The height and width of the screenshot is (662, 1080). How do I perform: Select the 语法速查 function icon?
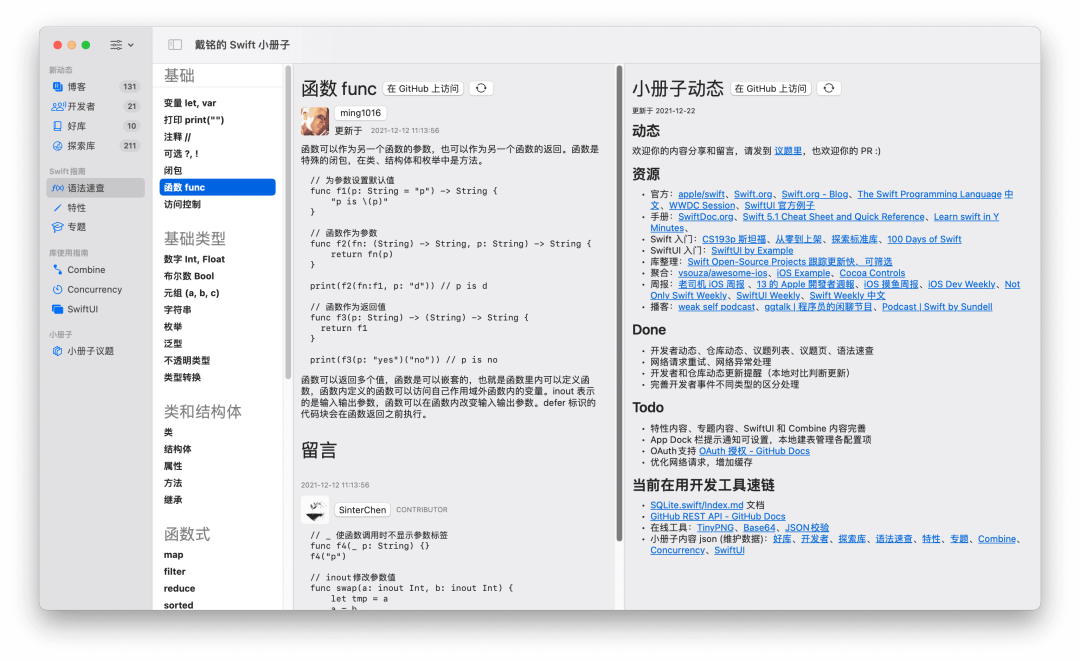pyautogui.click(x=60, y=186)
